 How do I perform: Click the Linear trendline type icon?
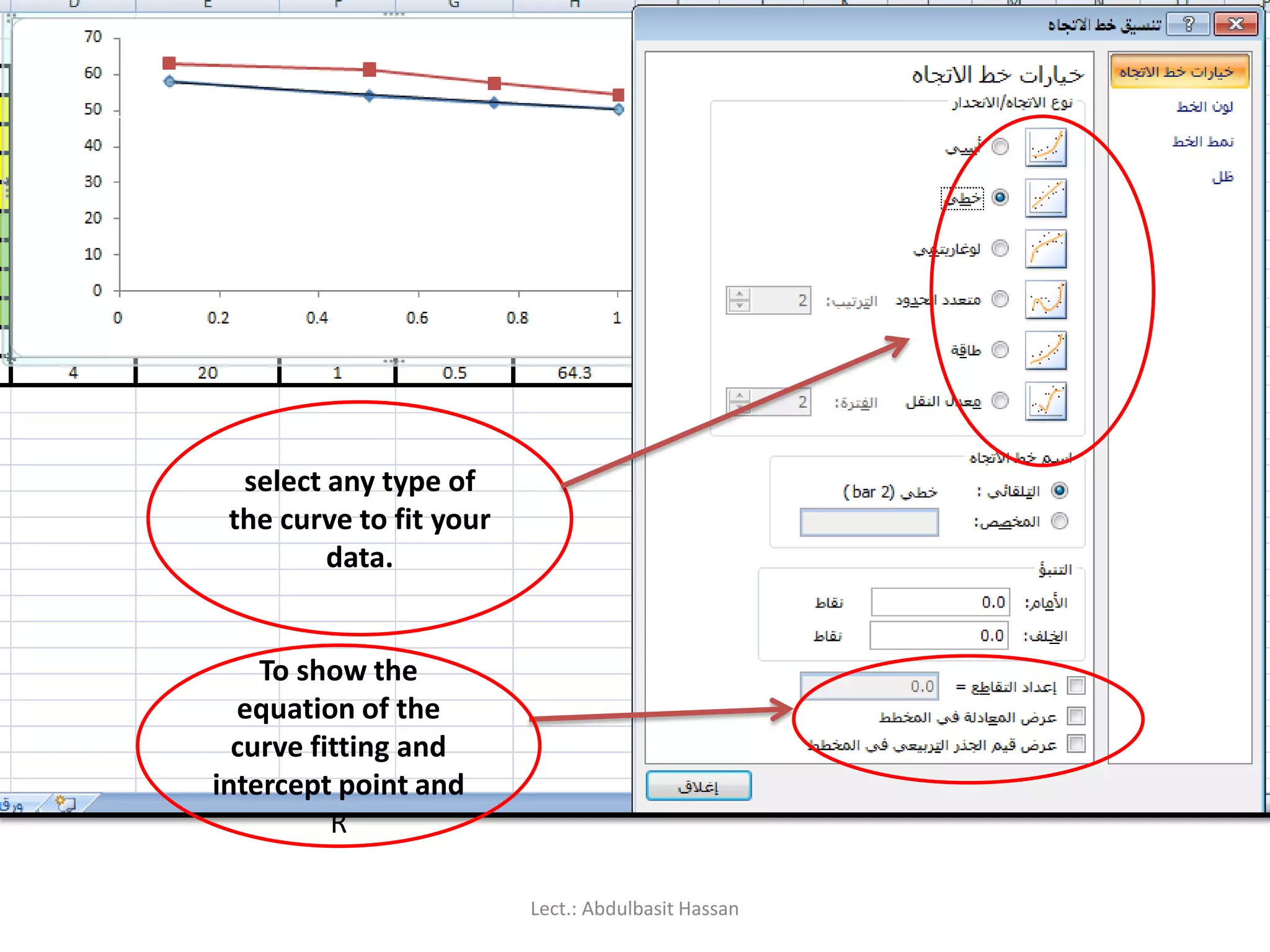[1046, 198]
